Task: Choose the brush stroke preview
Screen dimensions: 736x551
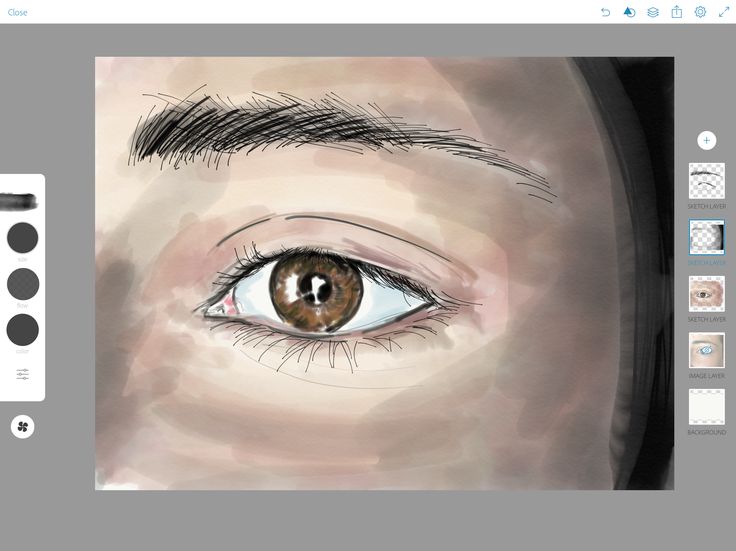Action: coord(19,201)
